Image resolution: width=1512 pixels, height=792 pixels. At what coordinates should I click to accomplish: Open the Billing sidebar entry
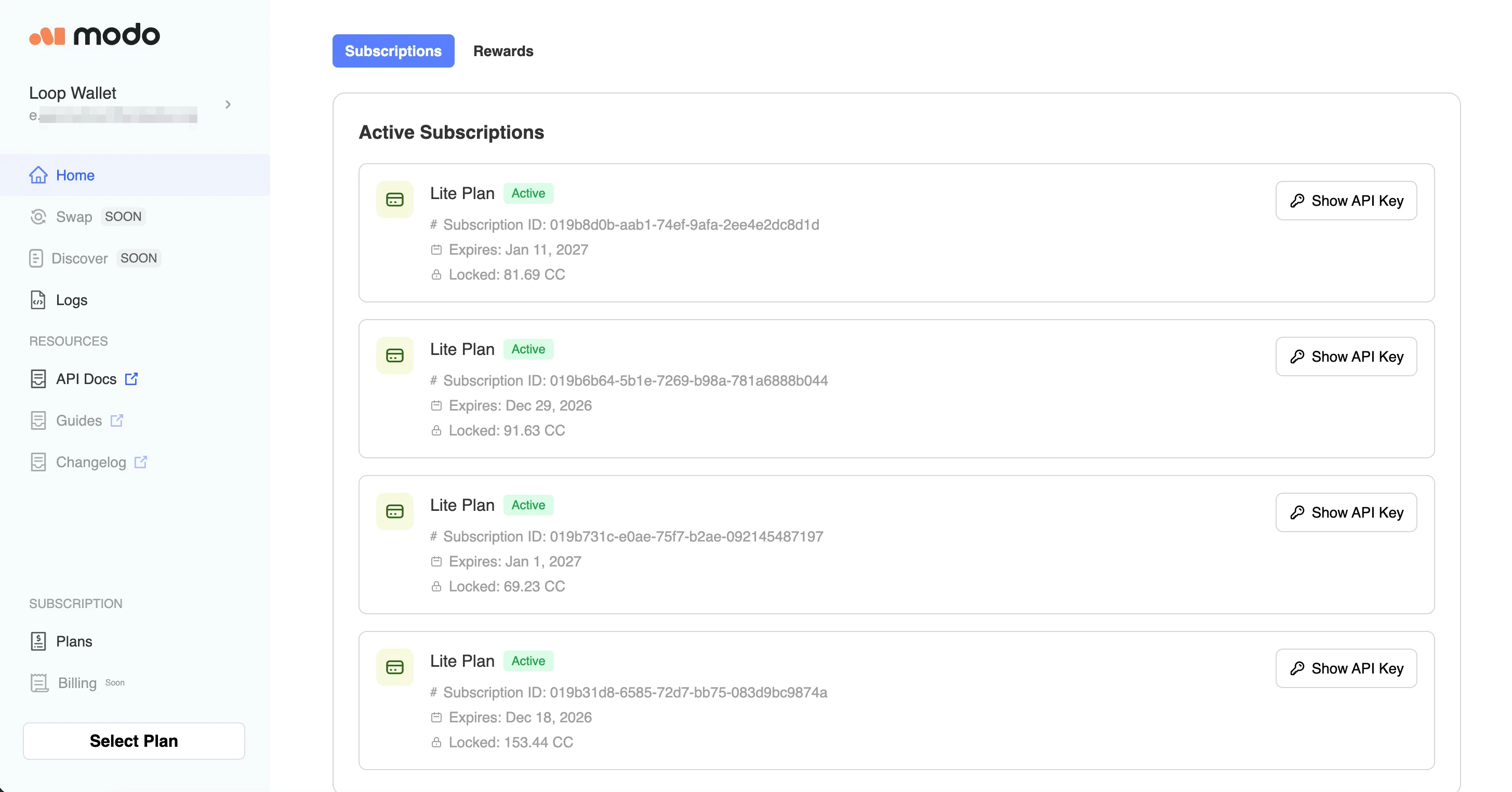pos(77,683)
